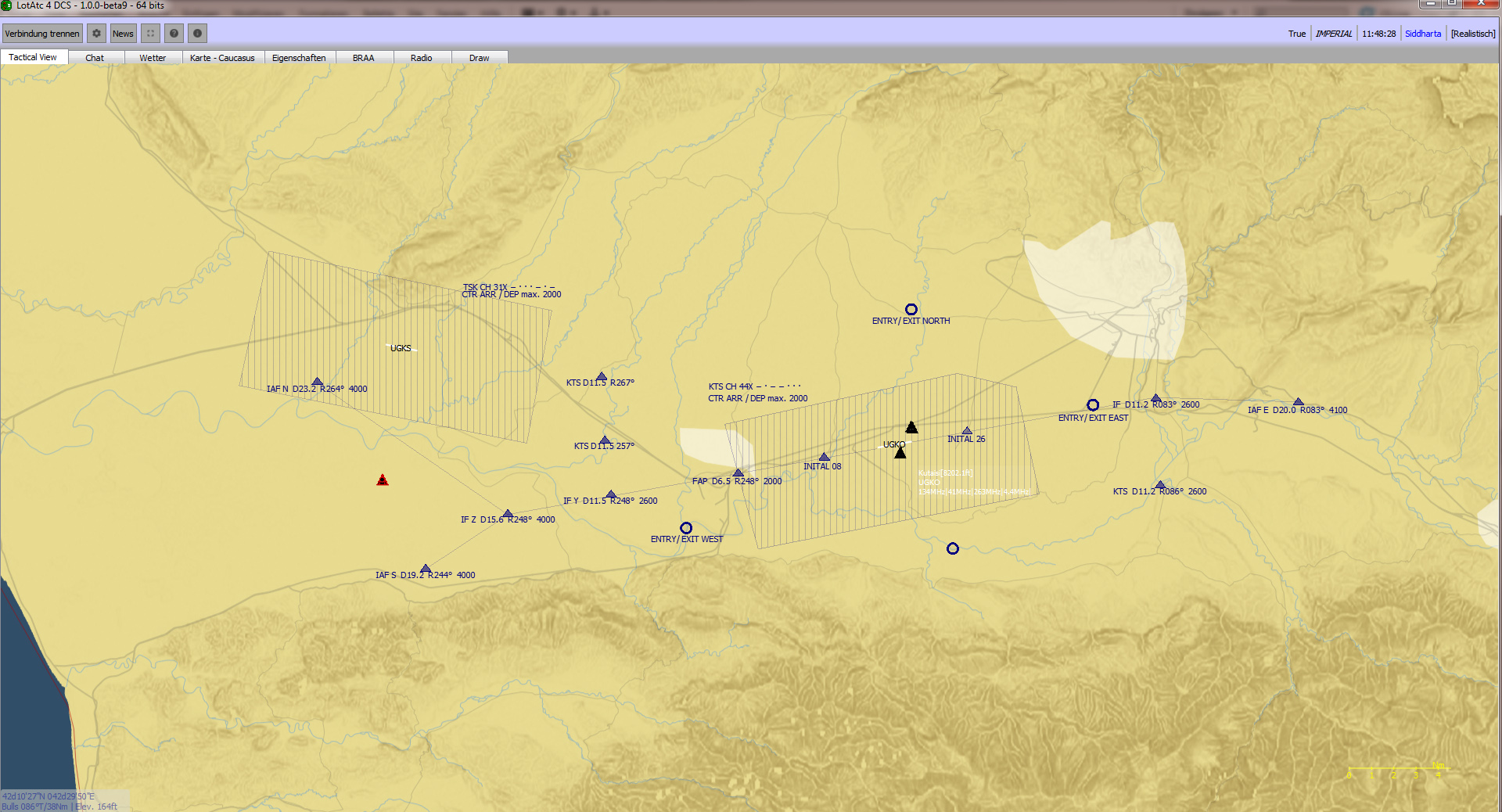Open help via question mark icon
This screenshot has width=1502, height=812.
point(174,34)
